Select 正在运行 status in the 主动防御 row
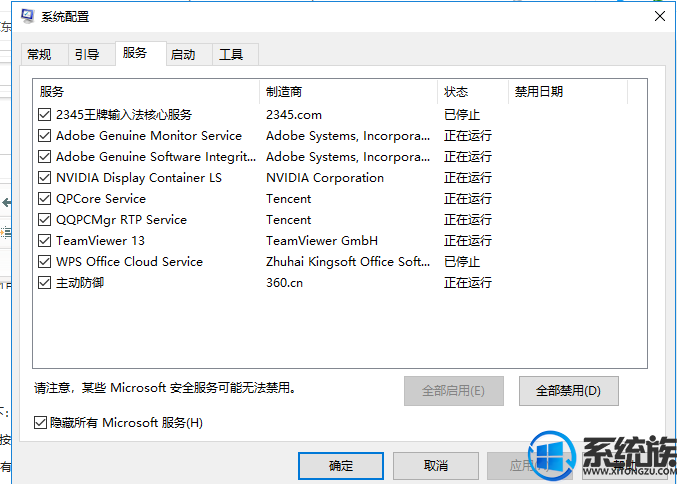Image resolution: width=677 pixels, height=484 pixels. coord(468,283)
